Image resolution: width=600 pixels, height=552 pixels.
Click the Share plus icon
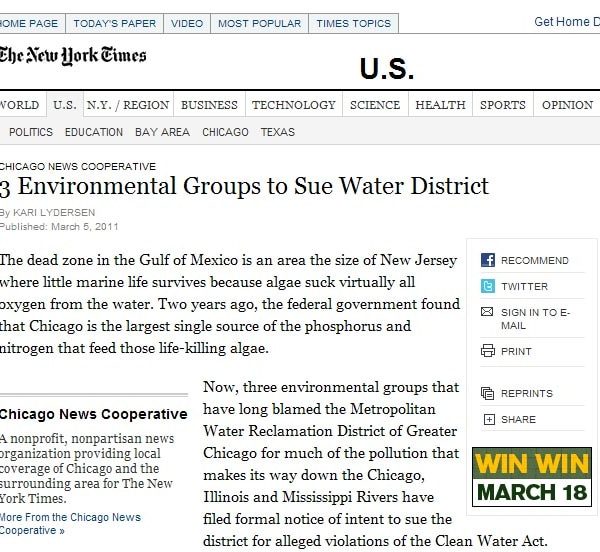(x=489, y=419)
